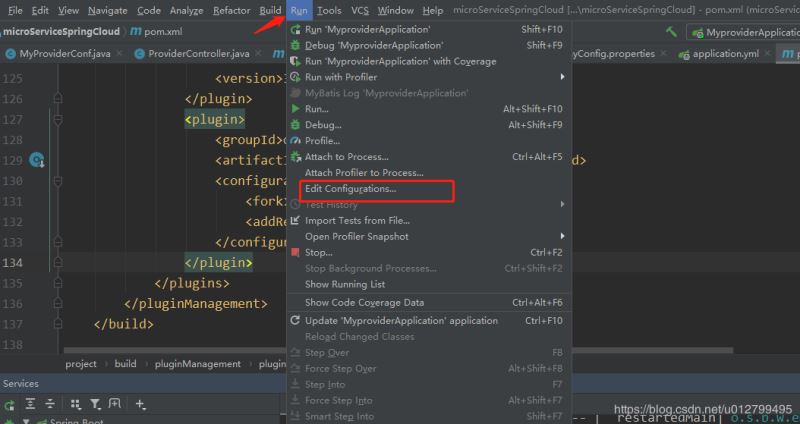Open Group By options in Services toolbar

click(x=76, y=405)
